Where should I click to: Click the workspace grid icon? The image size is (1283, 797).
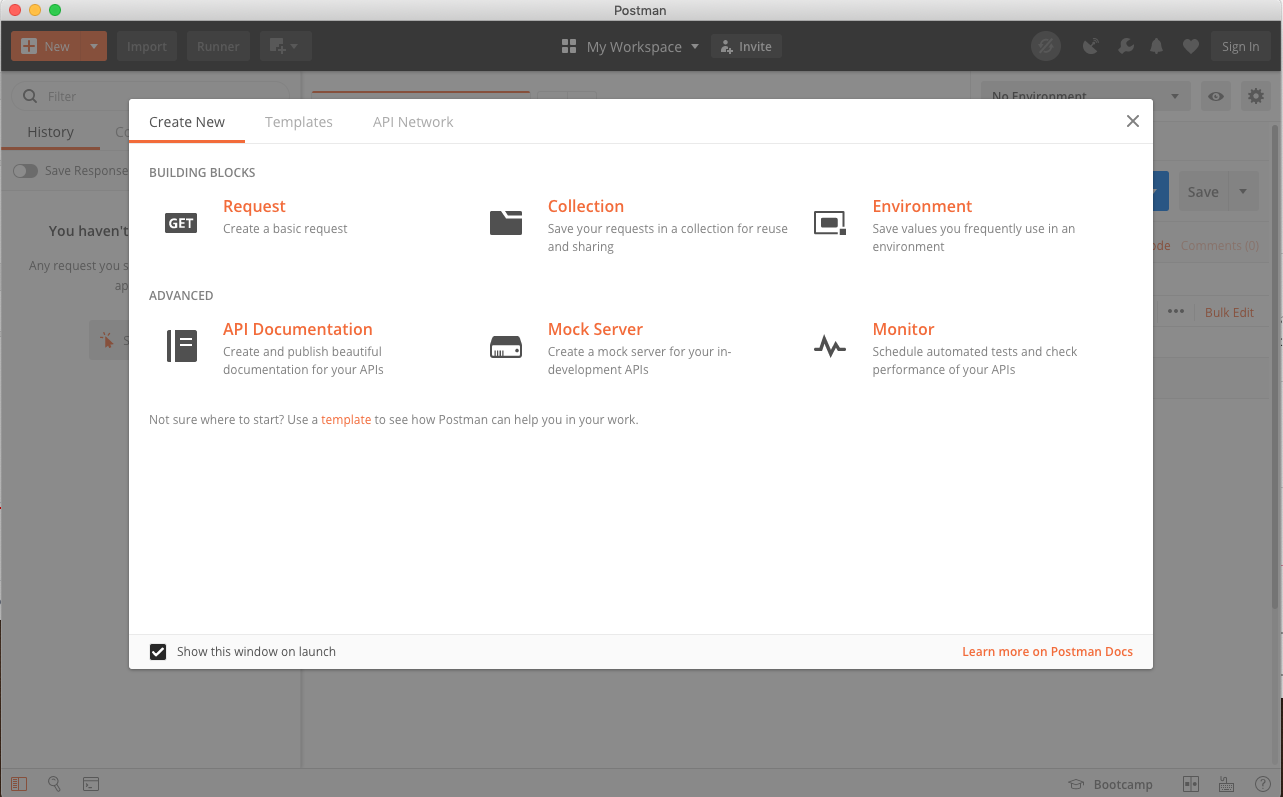point(569,46)
